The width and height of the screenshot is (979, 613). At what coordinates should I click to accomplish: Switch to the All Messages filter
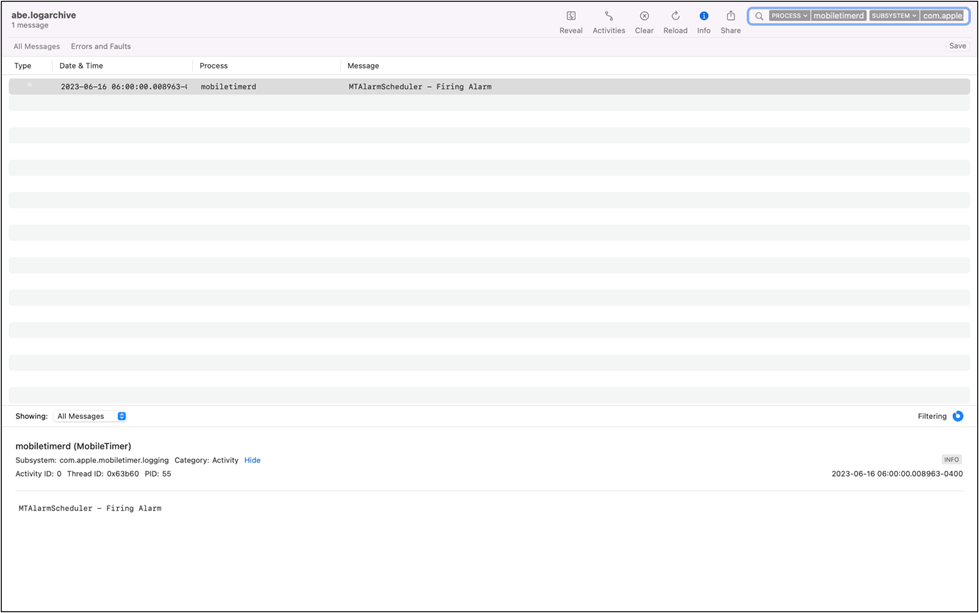pos(36,46)
